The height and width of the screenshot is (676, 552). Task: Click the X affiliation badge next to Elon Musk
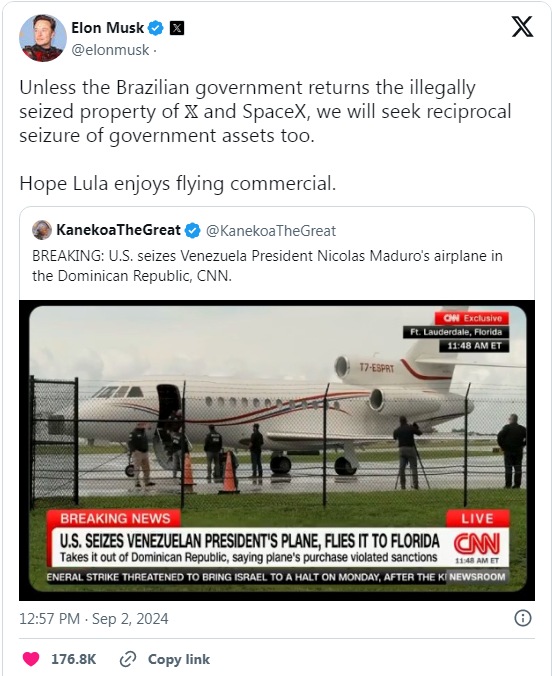tap(177, 28)
